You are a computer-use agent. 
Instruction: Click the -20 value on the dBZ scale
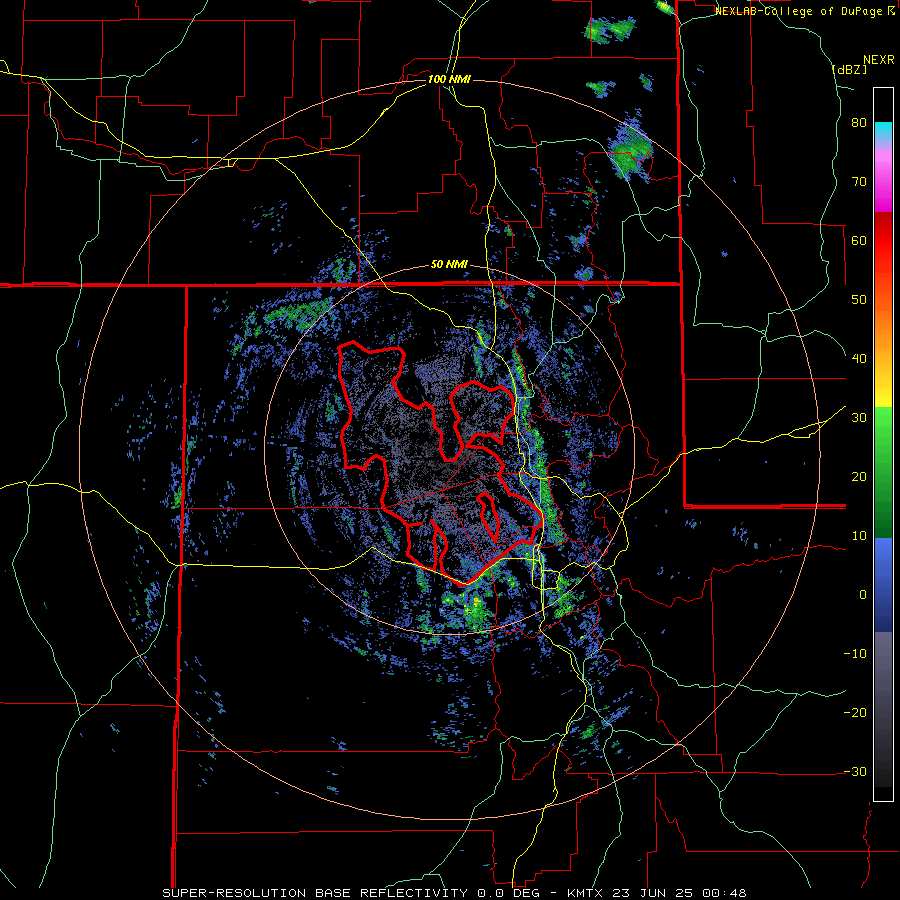[x=855, y=713]
